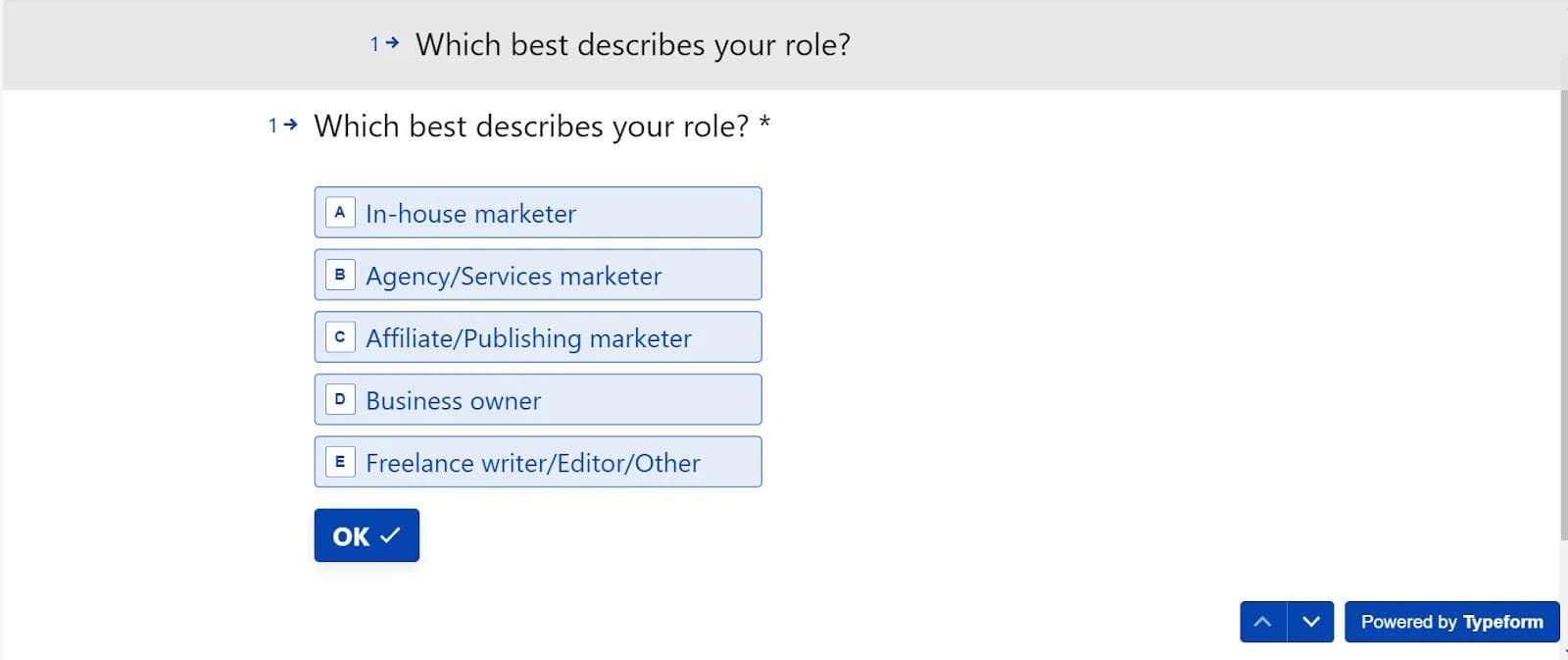Screen dimensions: 1568x660
Task: Select the In-house marketer option
Action: coord(537,213)
